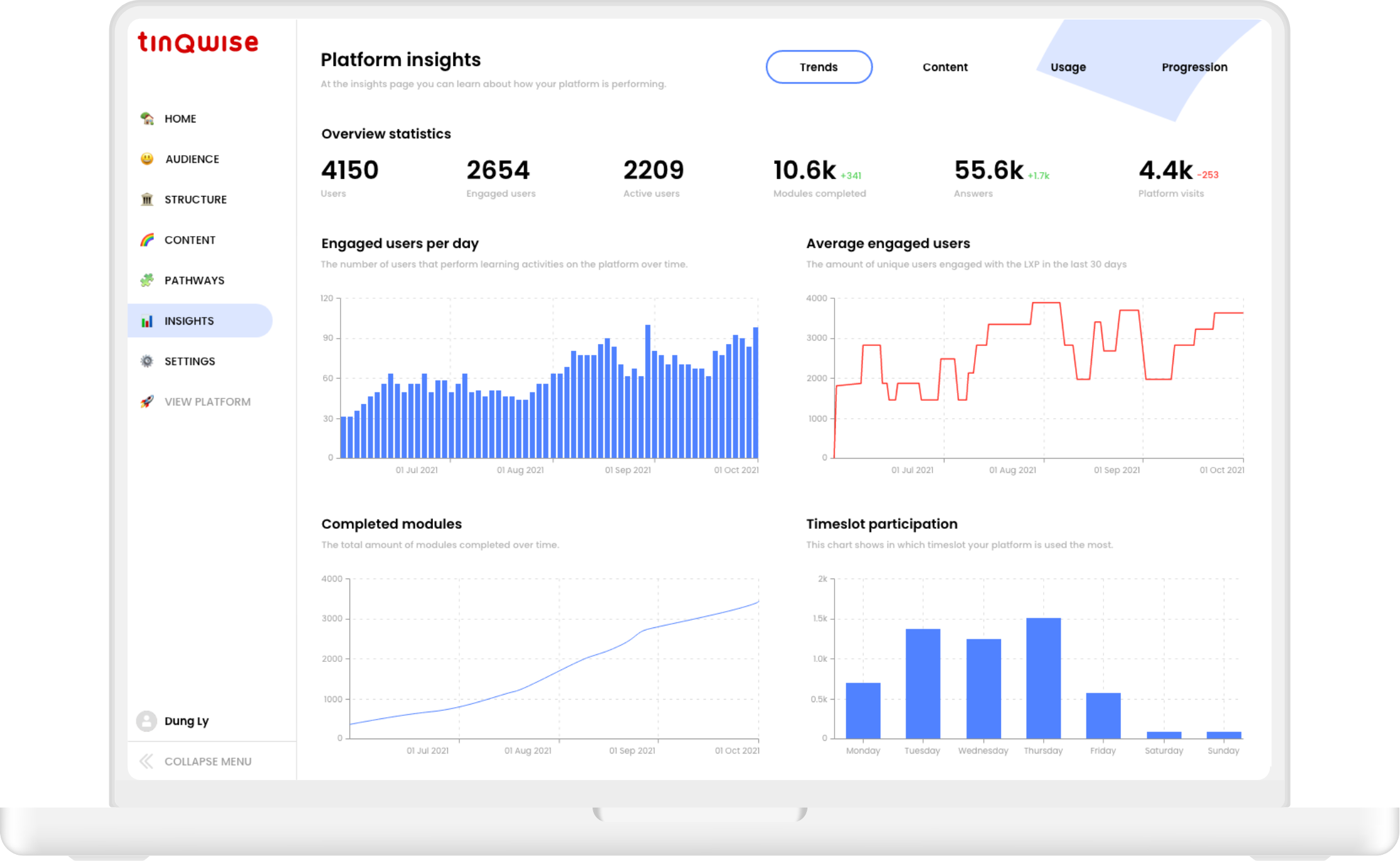The image size is (1400, 861).
Task: Click the Dung Ly profile name
Action: point(187,721)
